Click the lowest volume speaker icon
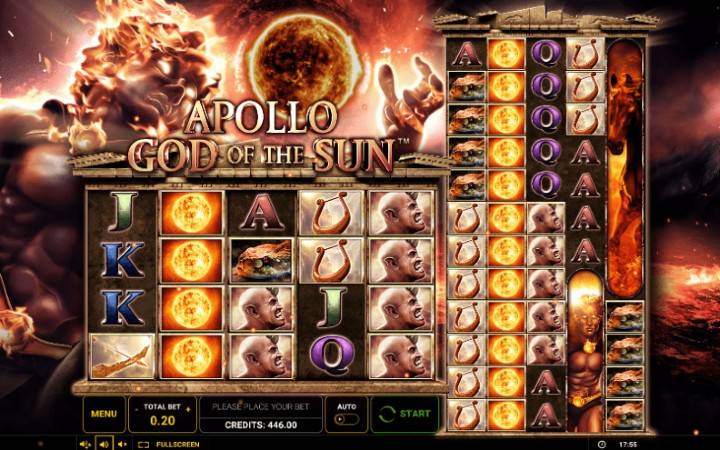Screen dimensions: 720x450 (x=122, y=444)
